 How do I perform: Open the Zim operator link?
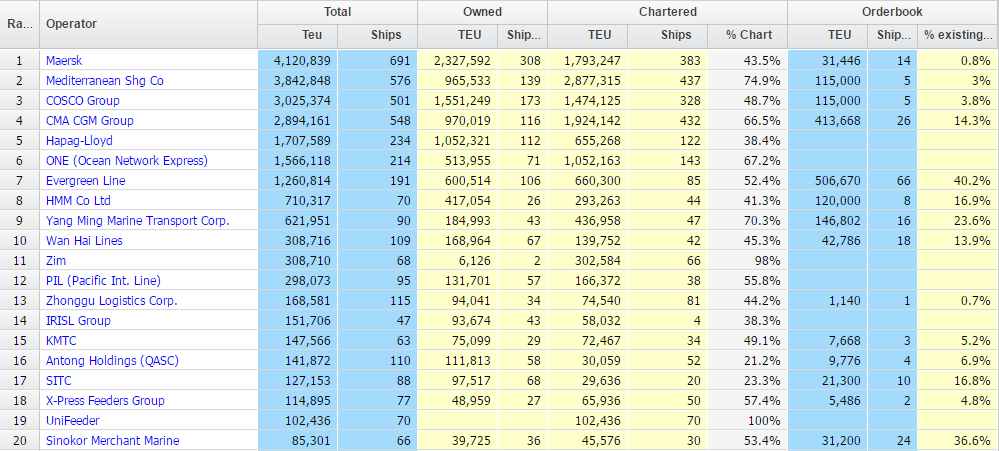coord(56,261)
